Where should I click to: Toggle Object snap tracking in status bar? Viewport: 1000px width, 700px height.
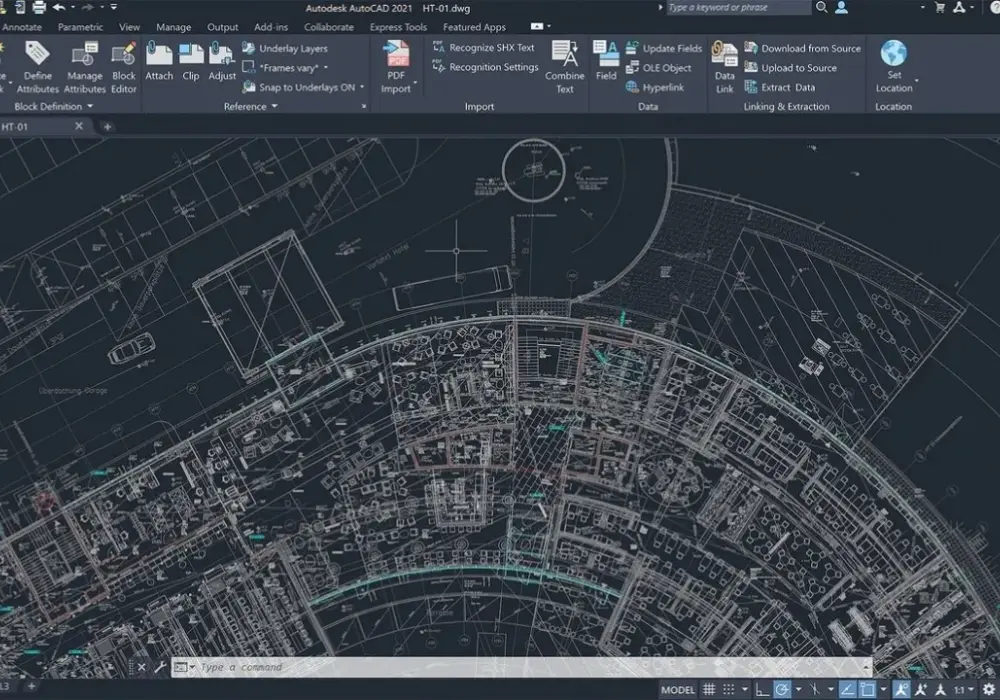click(x=847, y=689)
